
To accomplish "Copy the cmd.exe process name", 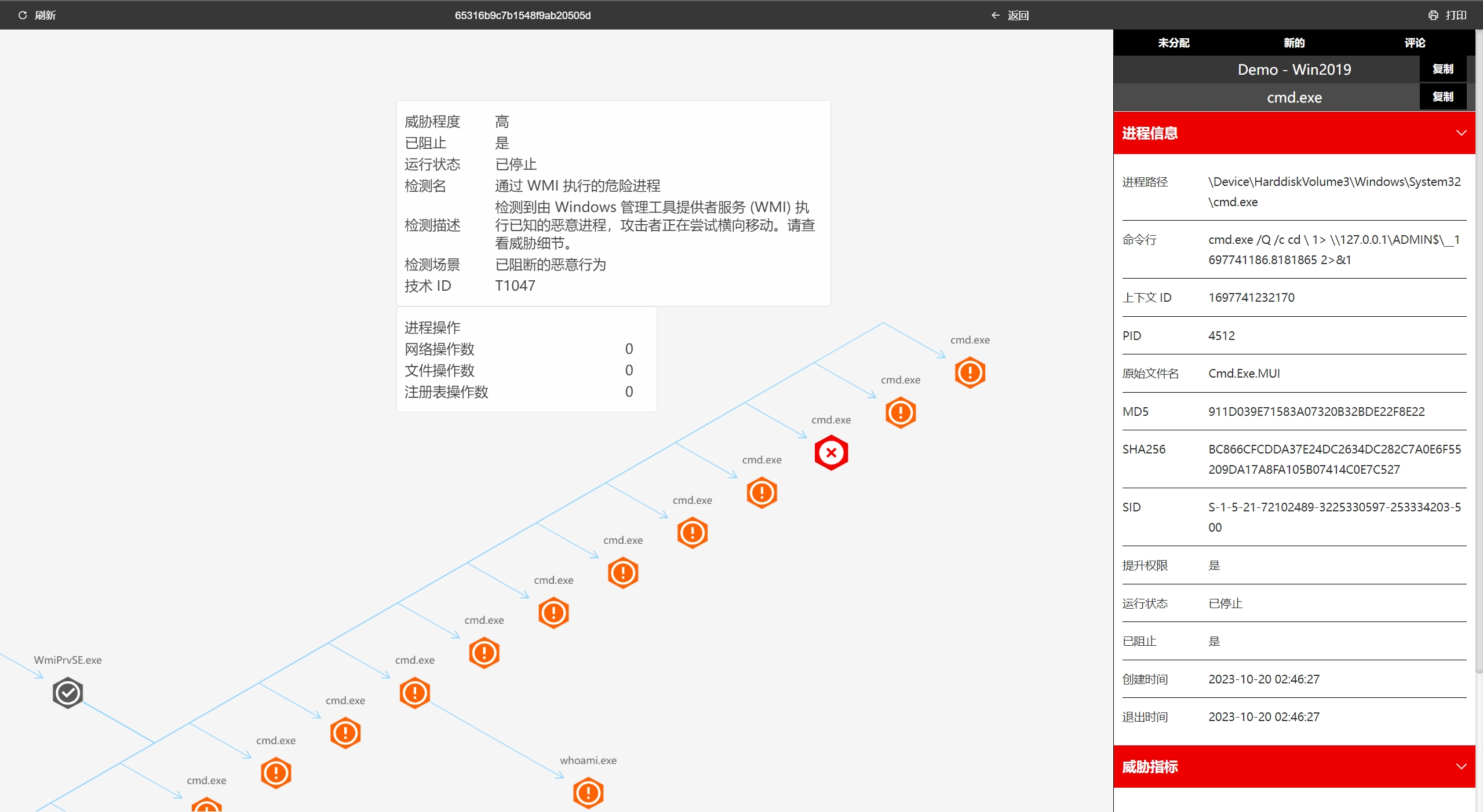I will pyautogui.click(x=1442, y=97).
